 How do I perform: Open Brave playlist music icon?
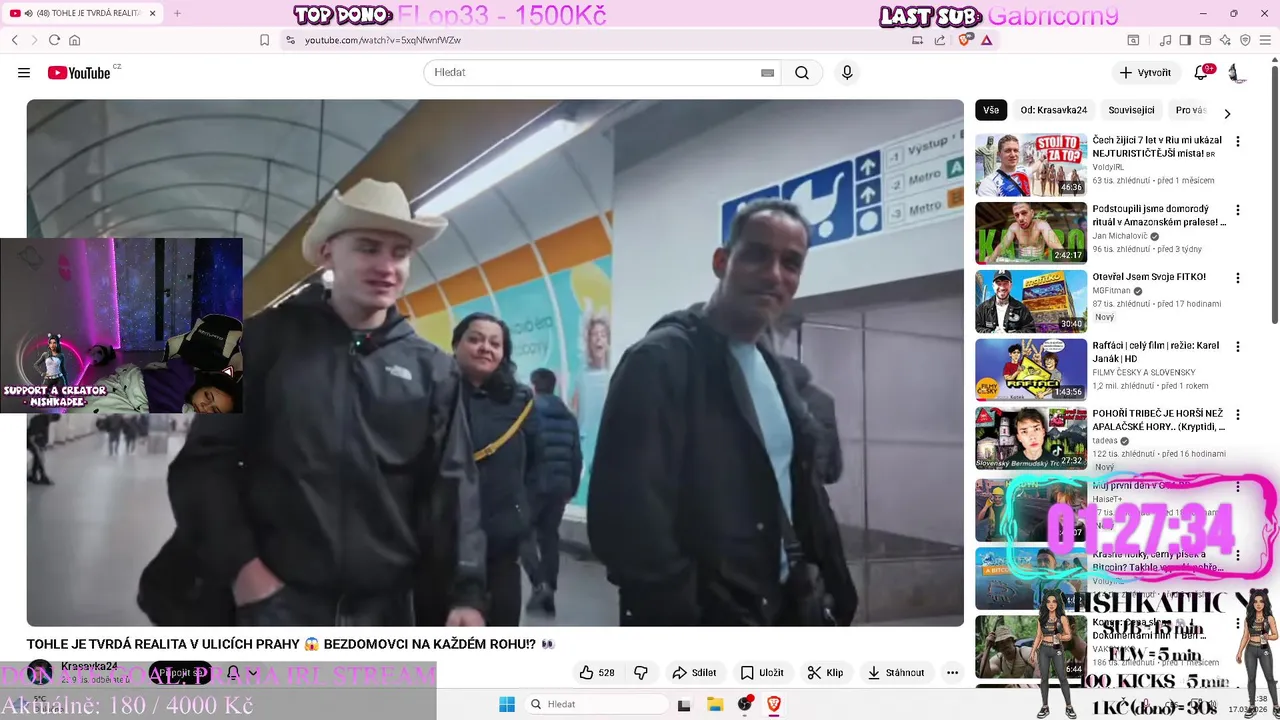coord(1165,40)
